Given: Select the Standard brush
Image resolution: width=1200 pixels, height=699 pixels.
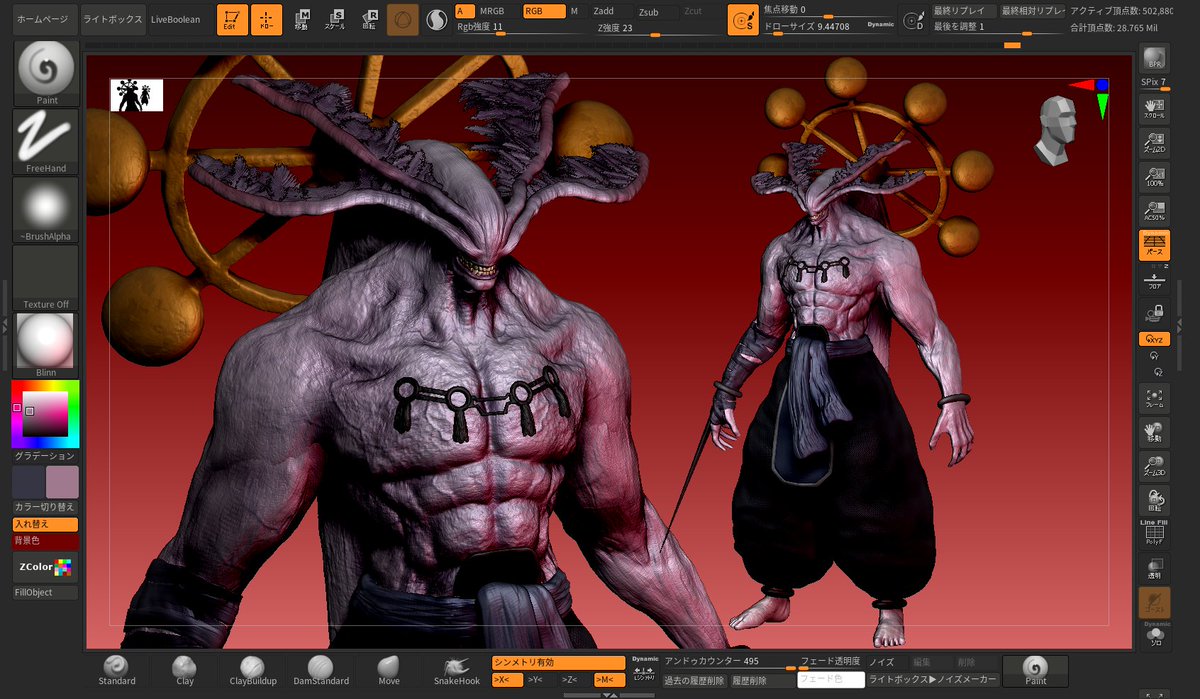Looking at the screenshot, I should pos(117,671).
